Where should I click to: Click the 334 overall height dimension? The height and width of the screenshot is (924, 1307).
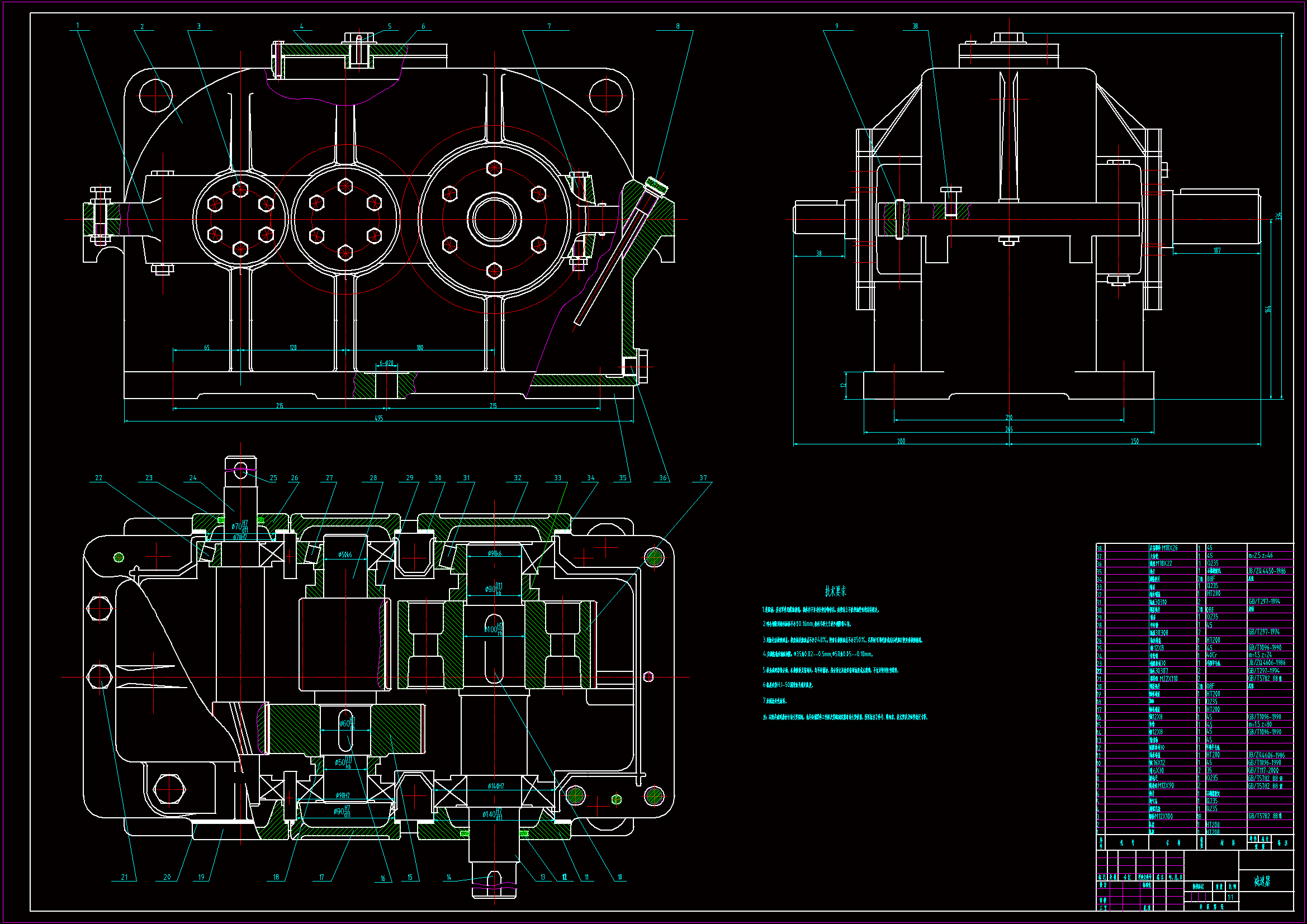click(1278, 217)
